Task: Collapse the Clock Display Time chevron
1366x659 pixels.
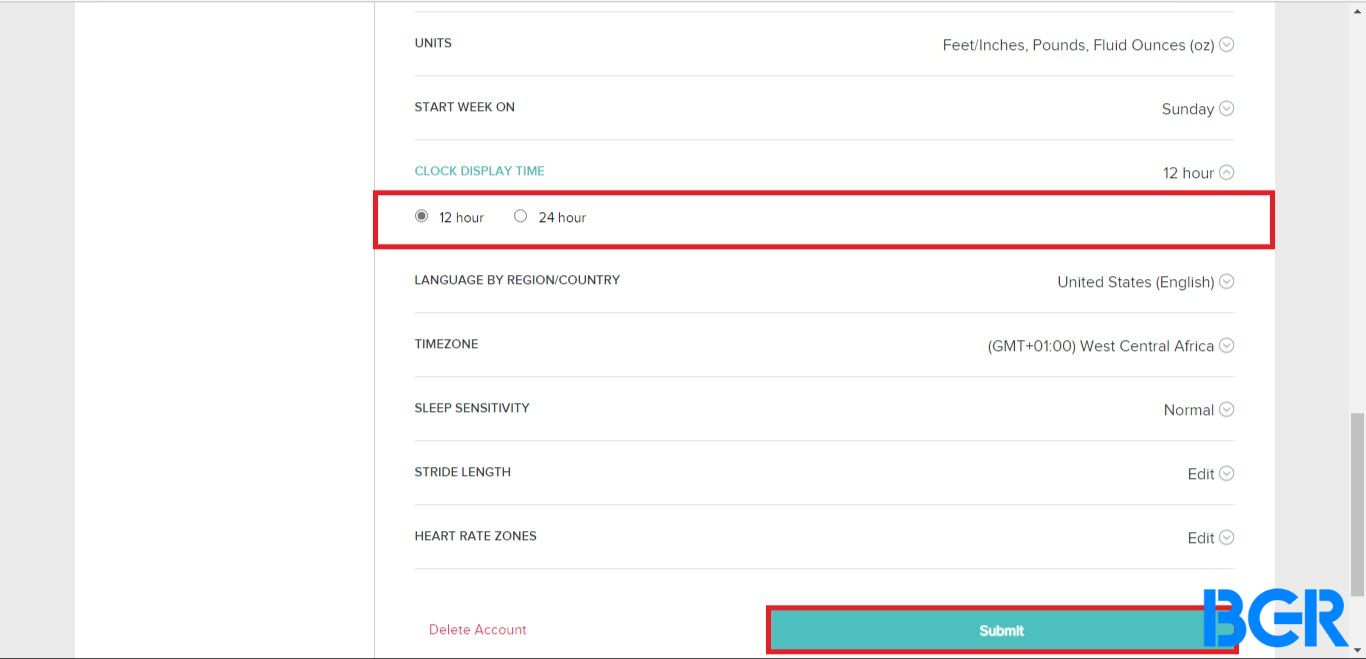Action: (1227, 172)
